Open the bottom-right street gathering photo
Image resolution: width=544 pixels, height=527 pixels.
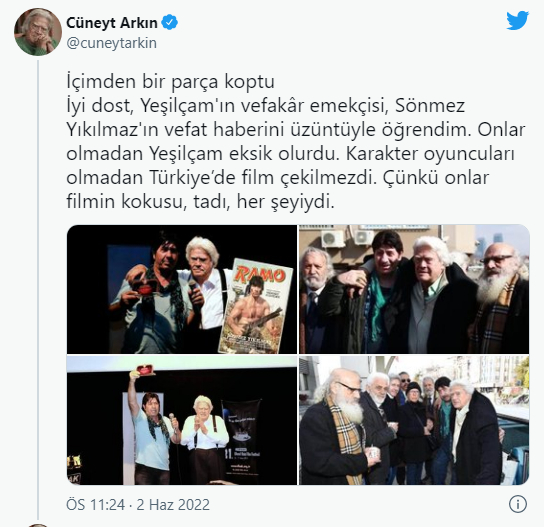pos(414,420)
